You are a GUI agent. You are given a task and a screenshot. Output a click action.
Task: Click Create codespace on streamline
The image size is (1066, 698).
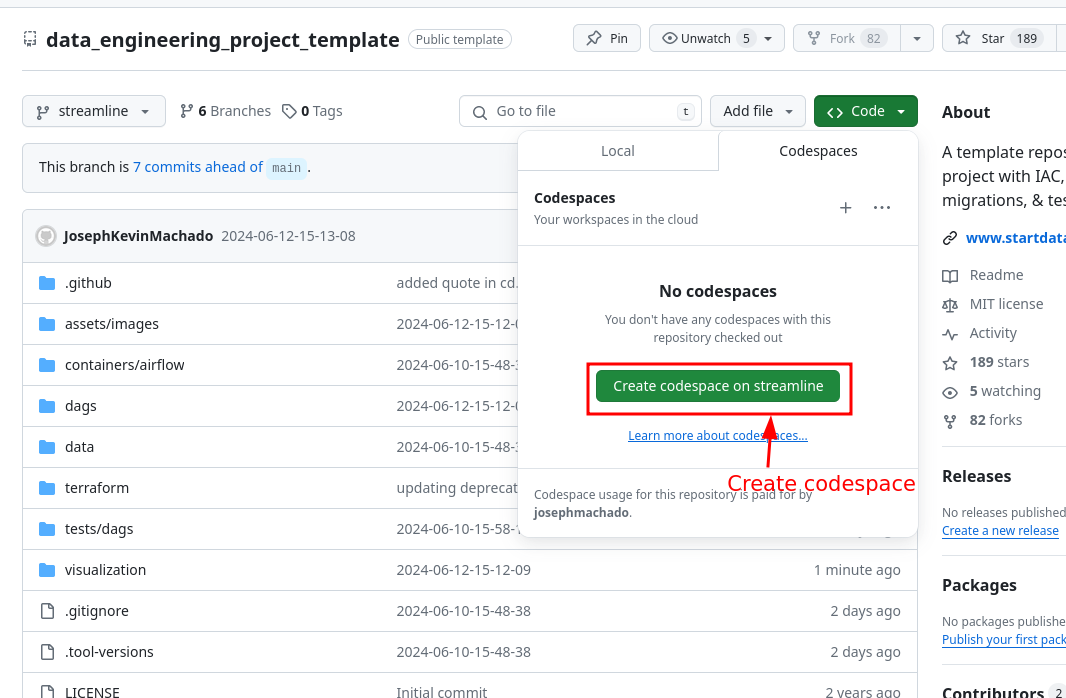tap(718, 385)
